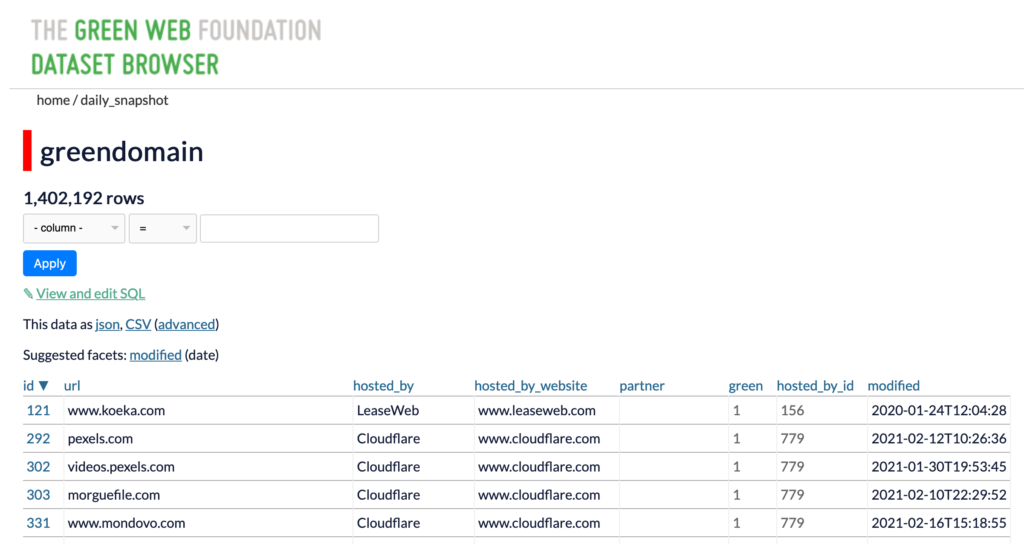Focus the filter value text field
1024x544 pixels.
(289, 229)
